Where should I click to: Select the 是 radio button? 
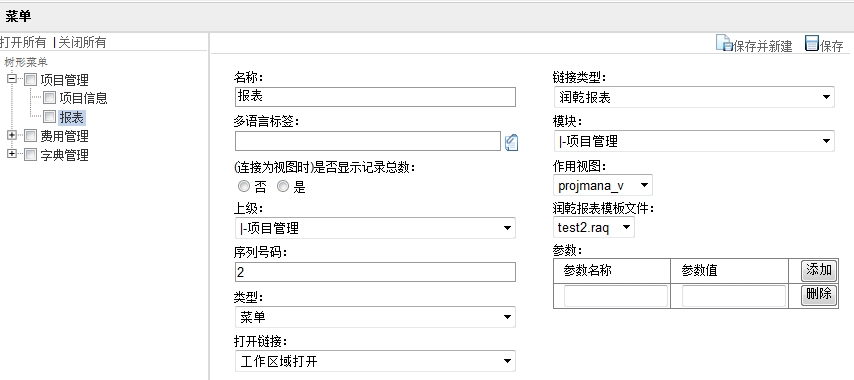(283, 187)
